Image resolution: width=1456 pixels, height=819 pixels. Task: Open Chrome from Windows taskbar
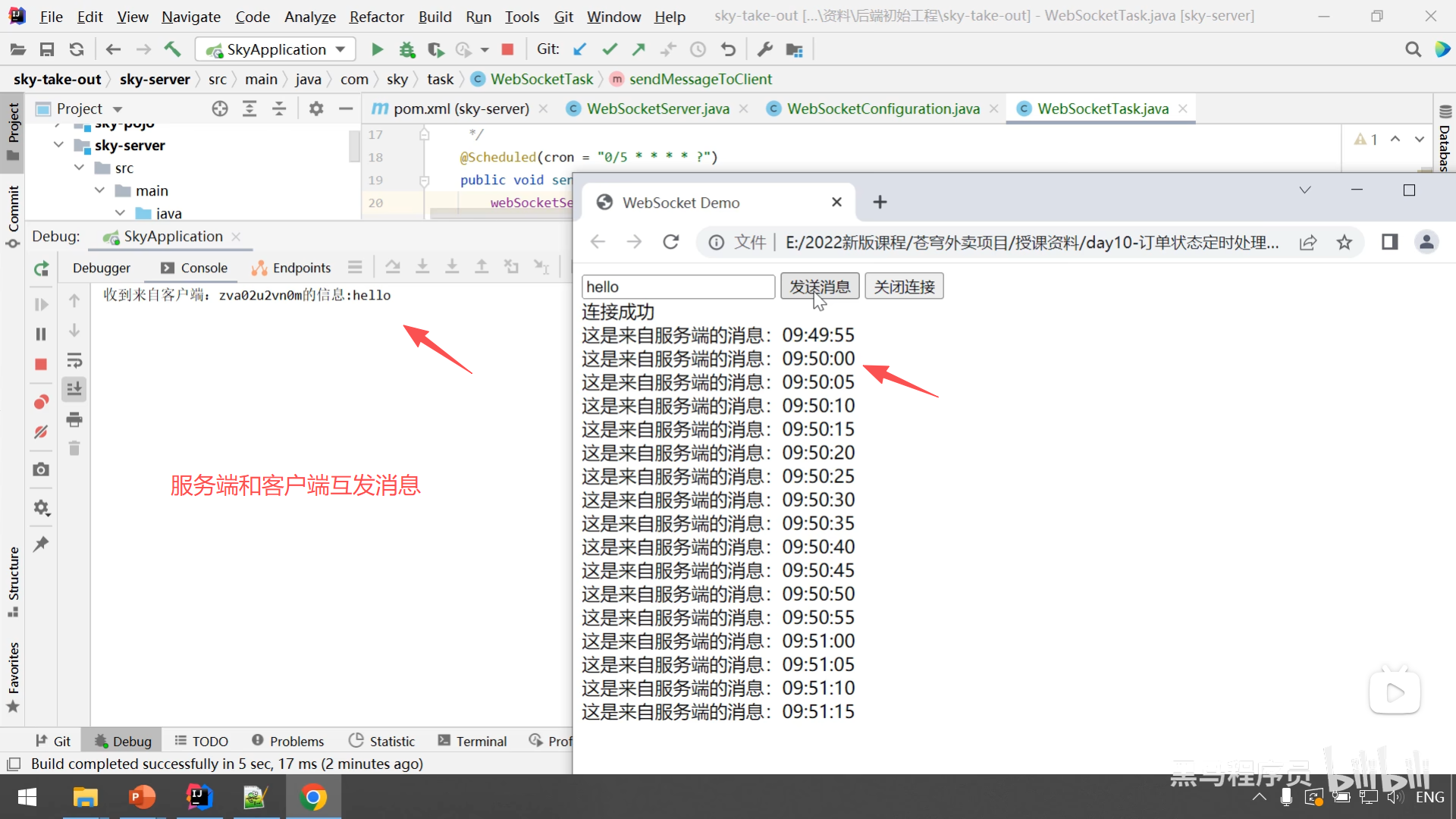313,797
